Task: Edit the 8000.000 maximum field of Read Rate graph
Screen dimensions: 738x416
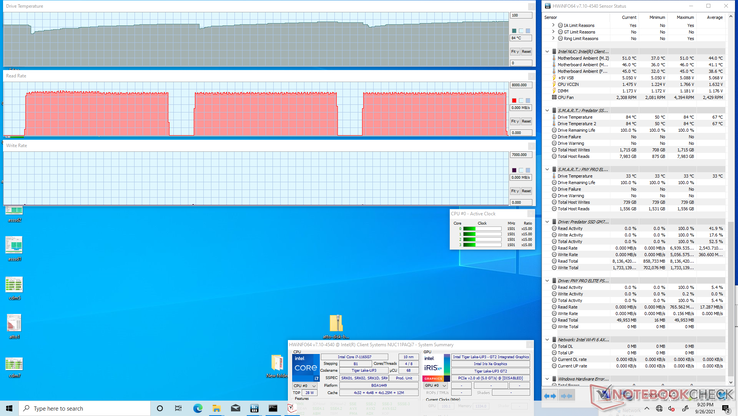Action: 521,85
